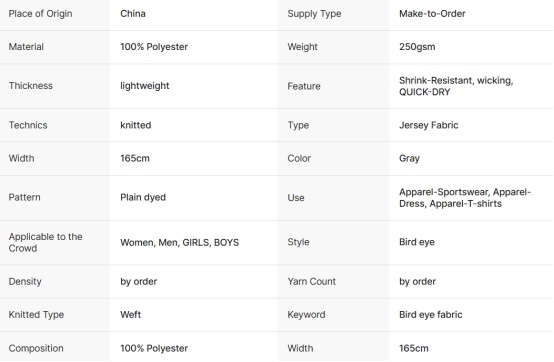Click the Plain dyed pattern value

[143, 197]
